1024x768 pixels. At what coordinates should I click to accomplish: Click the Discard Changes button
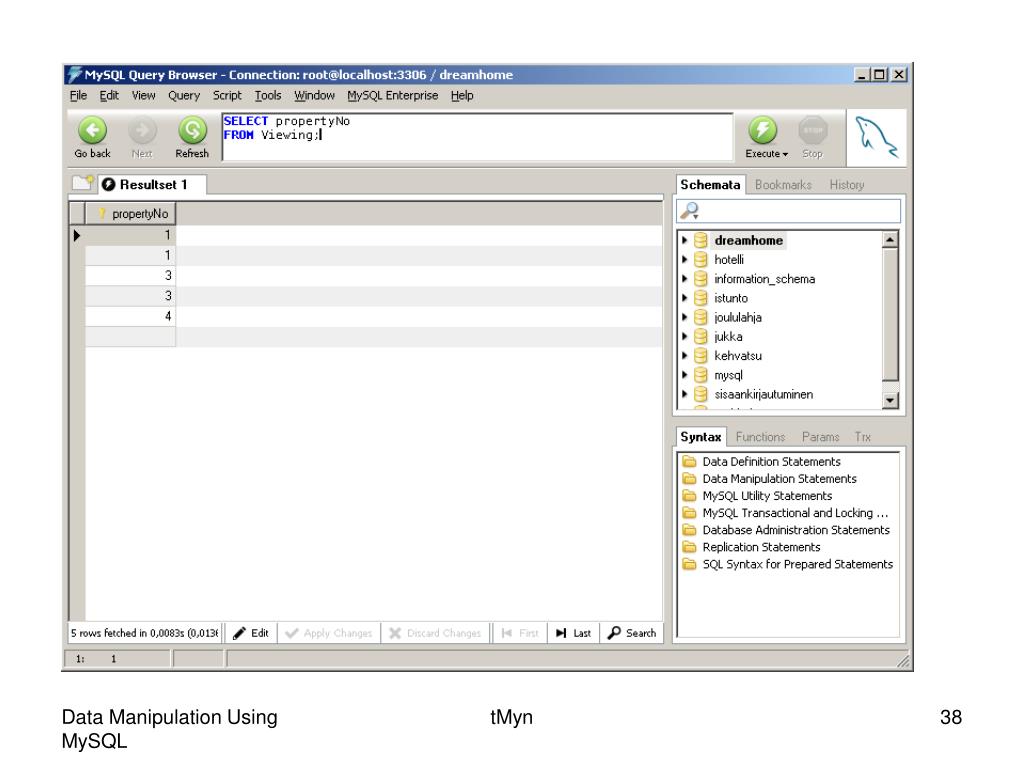coord(435,633)
